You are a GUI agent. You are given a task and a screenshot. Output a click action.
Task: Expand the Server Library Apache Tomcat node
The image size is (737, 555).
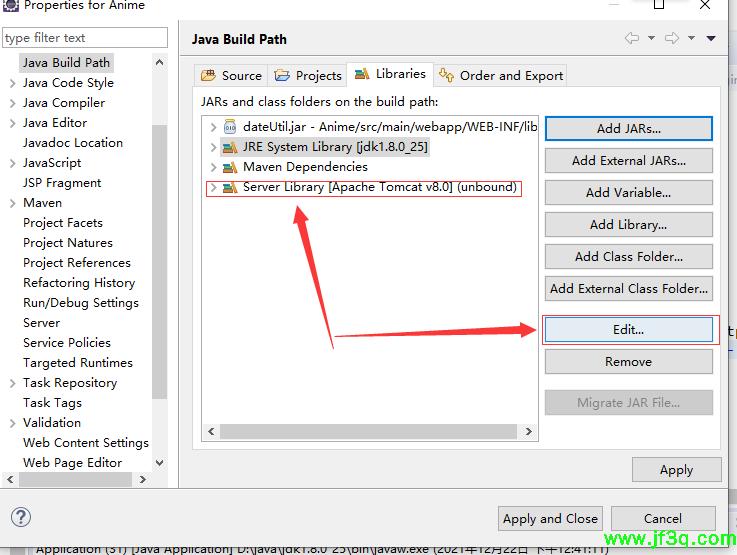pyautogui.click(x=213, y=187)
